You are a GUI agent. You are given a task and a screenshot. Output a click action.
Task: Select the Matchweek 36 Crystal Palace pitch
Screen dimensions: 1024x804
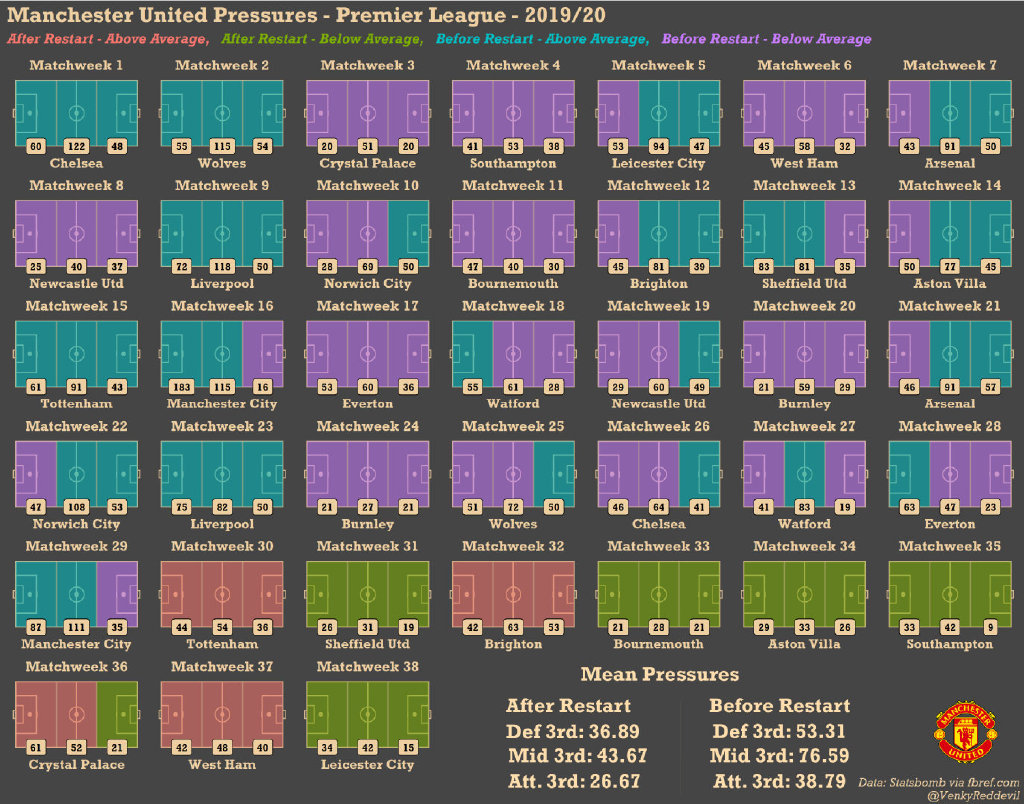pos(76,715)
